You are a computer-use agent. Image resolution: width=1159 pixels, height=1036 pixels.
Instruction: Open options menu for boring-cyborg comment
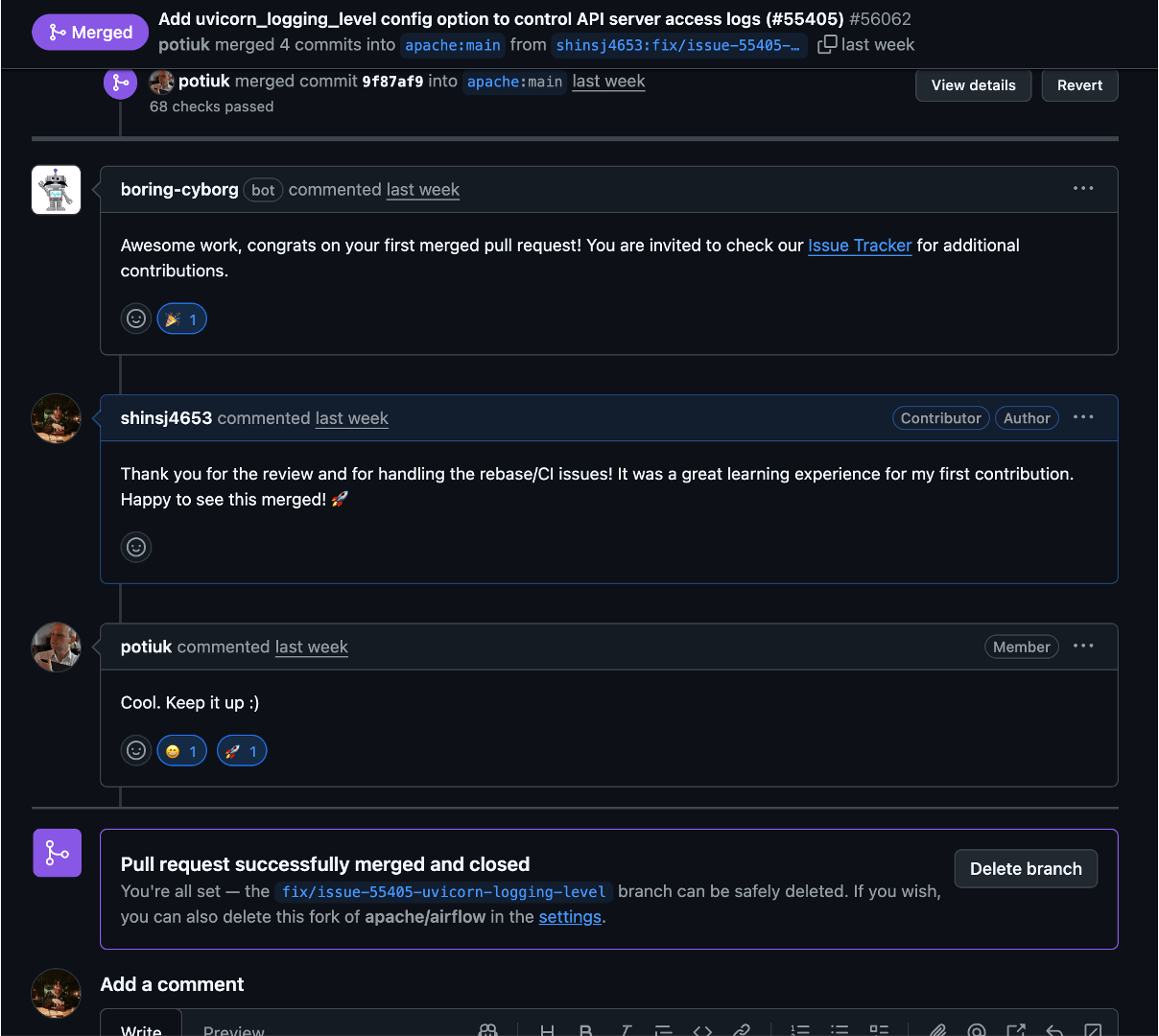tap(1083, 189)
